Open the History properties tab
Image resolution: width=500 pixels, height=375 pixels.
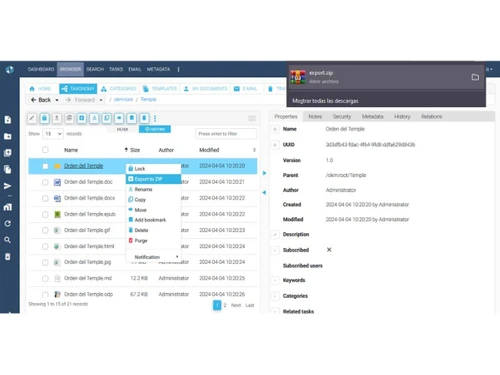[402, 116]
